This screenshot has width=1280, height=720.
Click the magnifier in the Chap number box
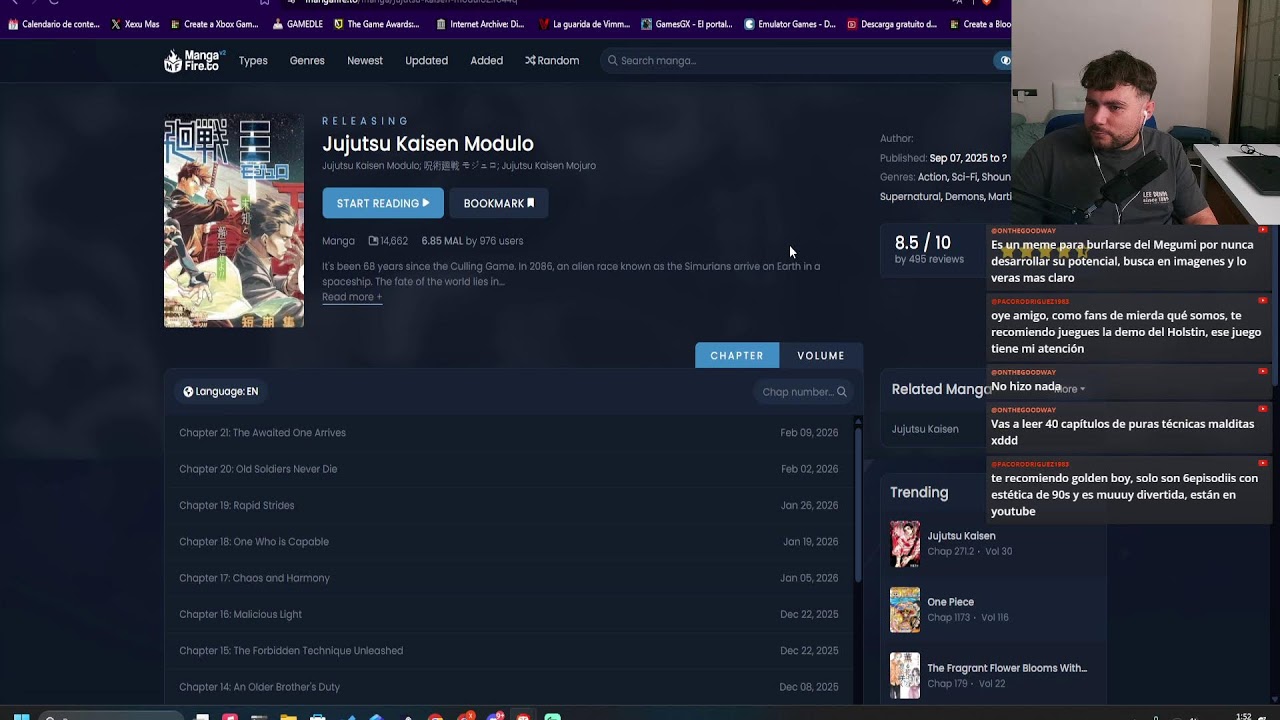coord(841,392)
